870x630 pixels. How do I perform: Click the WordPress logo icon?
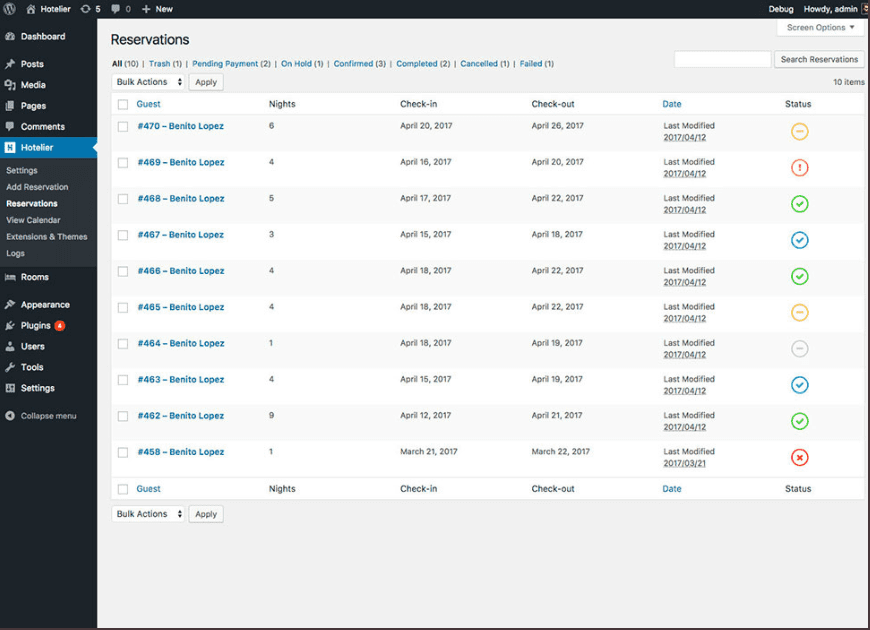coord(9,9)
